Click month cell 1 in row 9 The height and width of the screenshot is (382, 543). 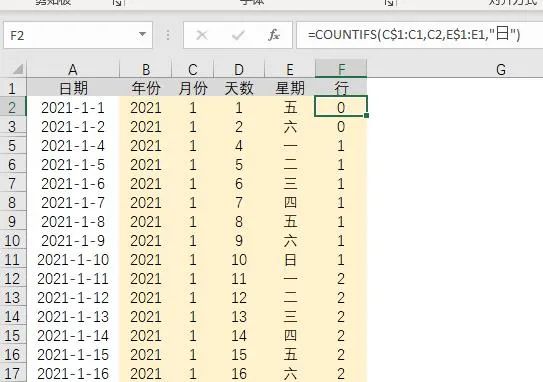[x=193, y=222]
